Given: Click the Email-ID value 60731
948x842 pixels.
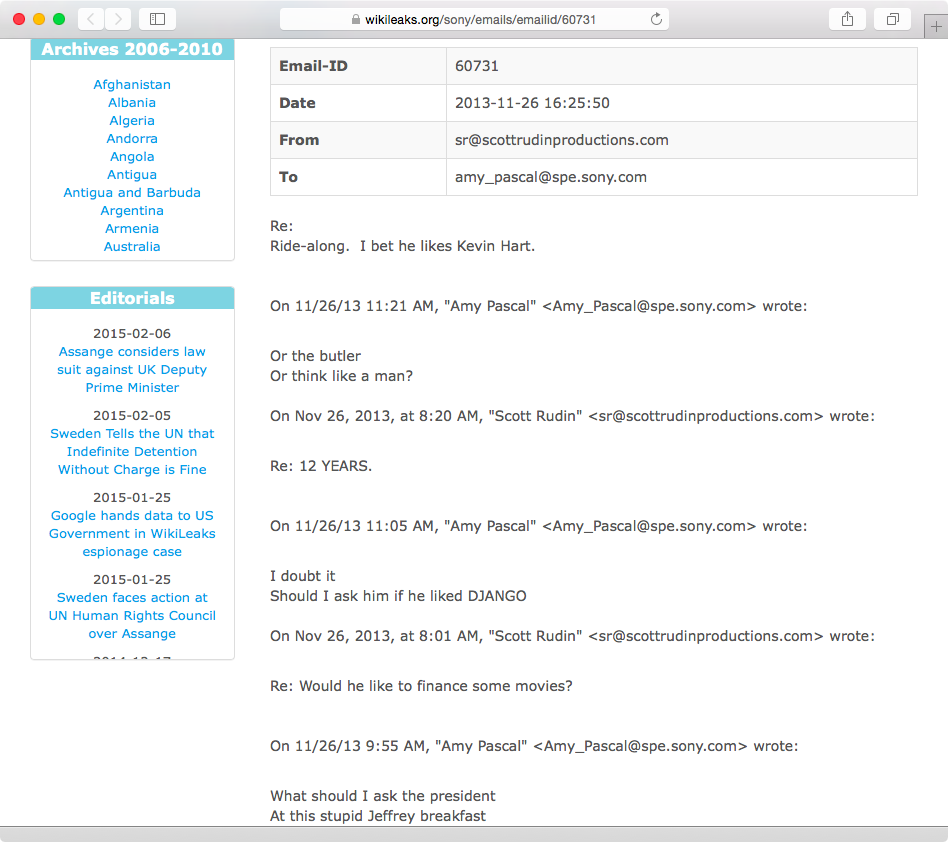Looking at the screenshot, I should pyautogui.click(x=477, y=66).
